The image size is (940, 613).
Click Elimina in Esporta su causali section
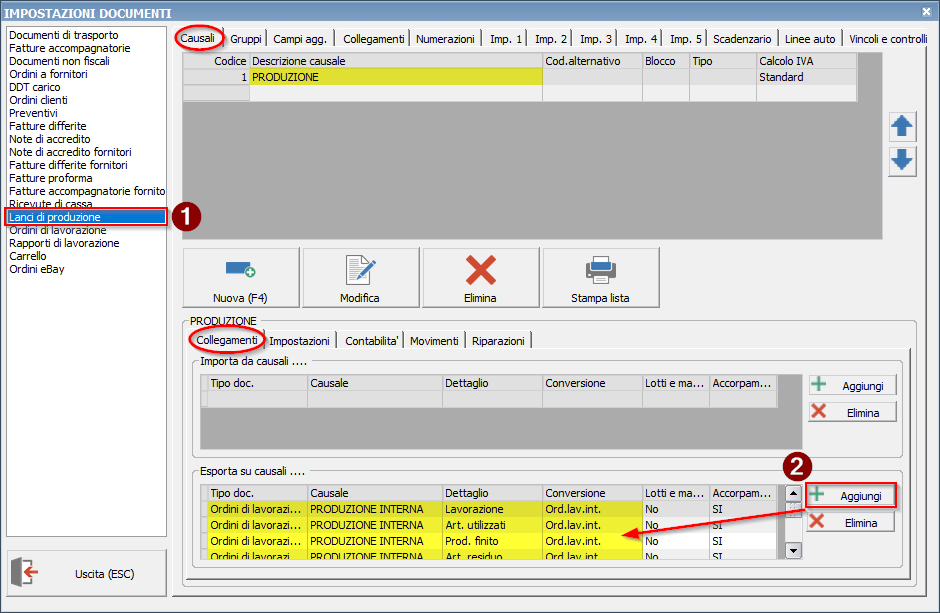(x=851, y=522)
